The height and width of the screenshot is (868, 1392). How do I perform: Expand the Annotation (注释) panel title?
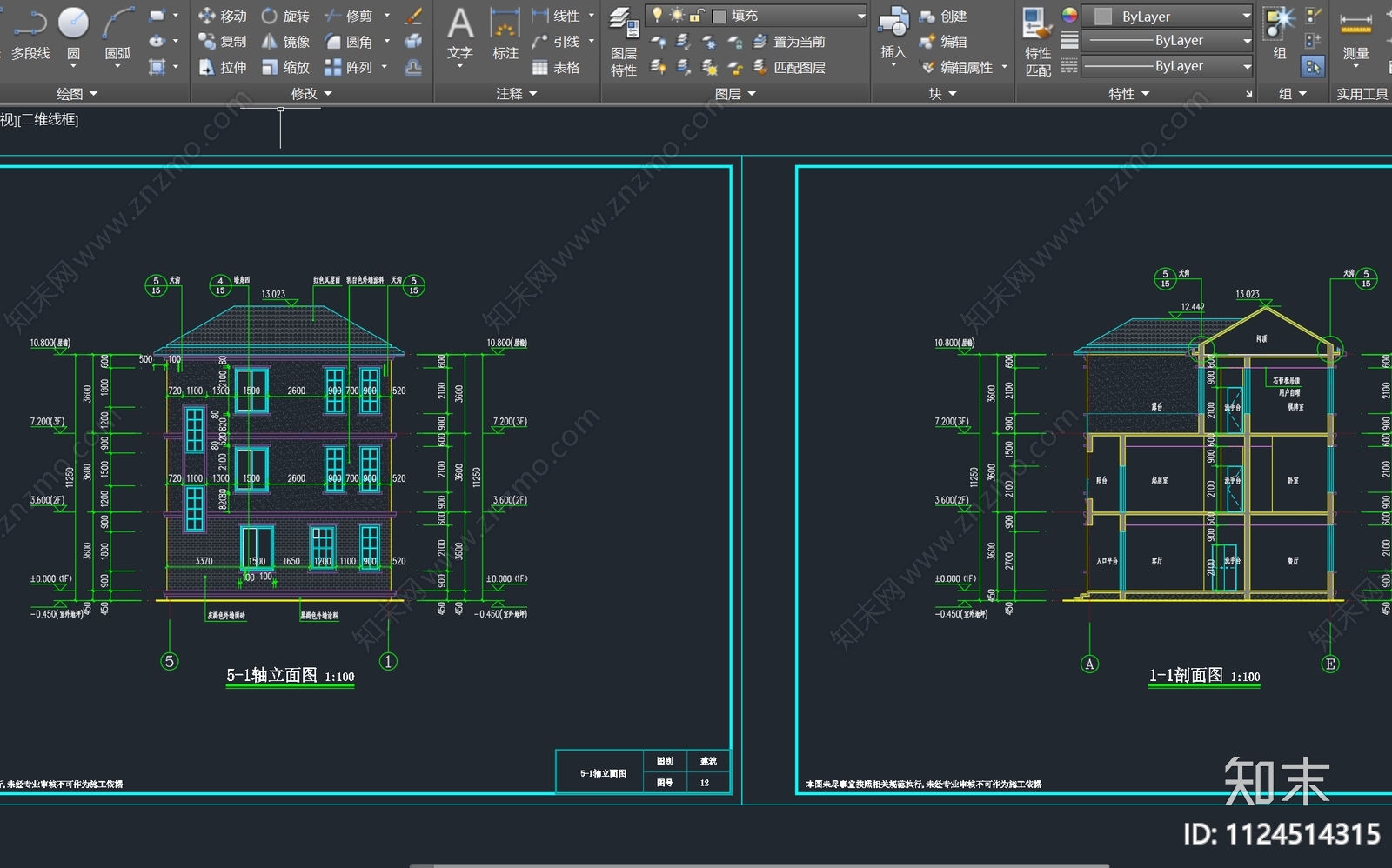coord(517,94)
